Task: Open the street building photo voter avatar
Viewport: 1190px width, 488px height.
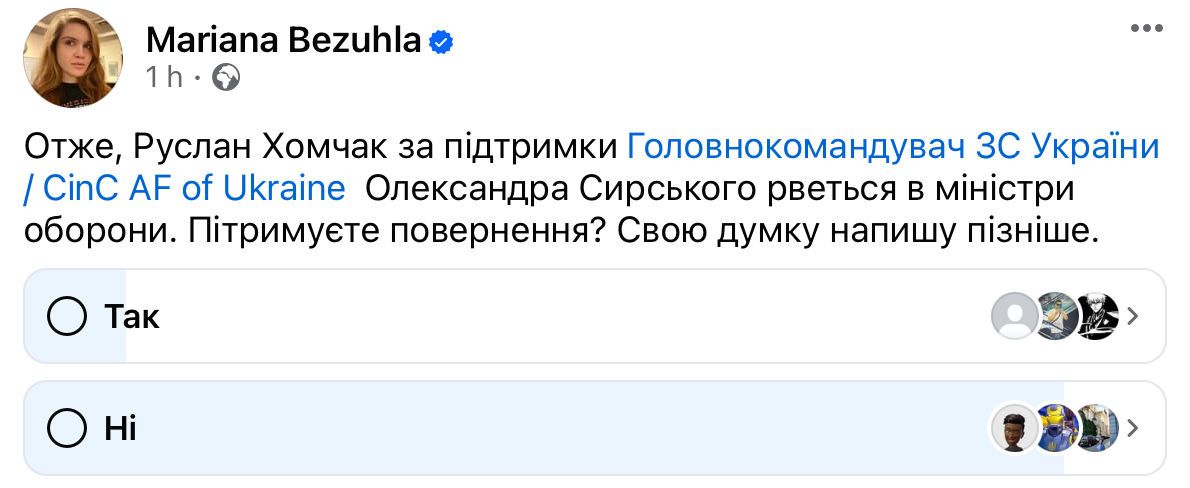Action: click(1099, 427)
